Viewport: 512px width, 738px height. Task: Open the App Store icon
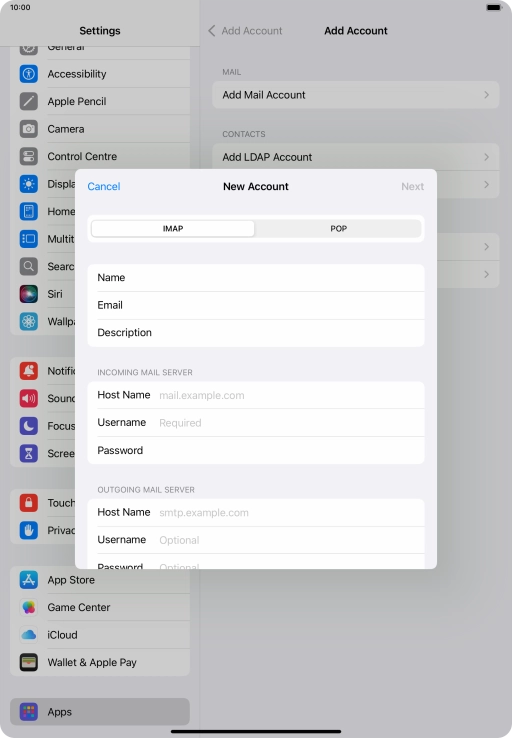(x=29, y=580)
